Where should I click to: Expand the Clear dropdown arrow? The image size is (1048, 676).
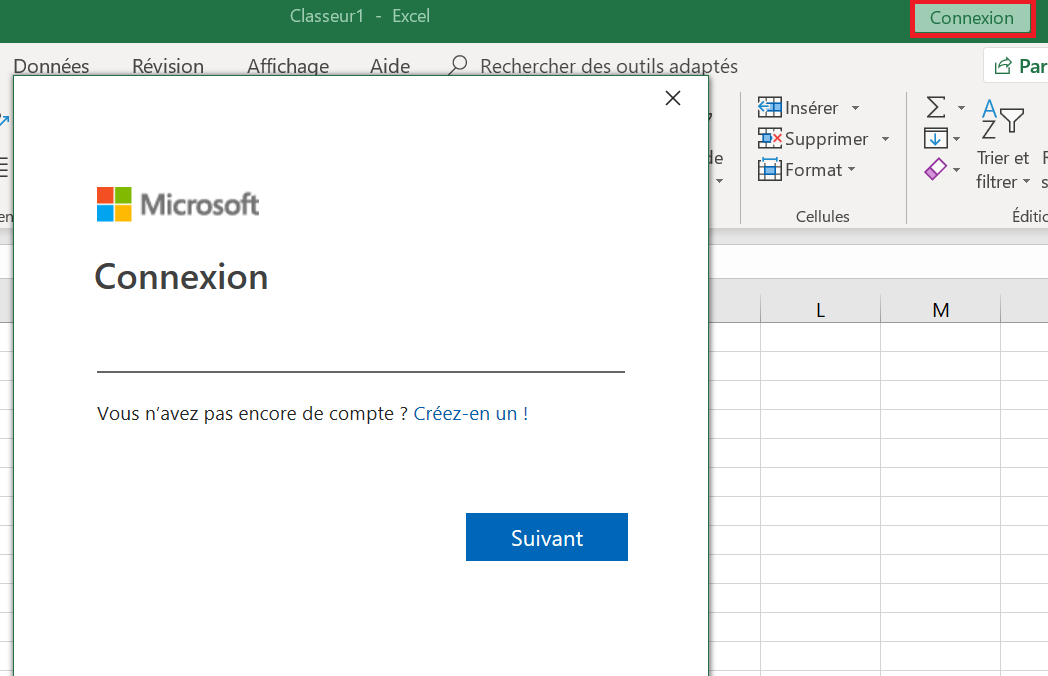pos(956,170)
